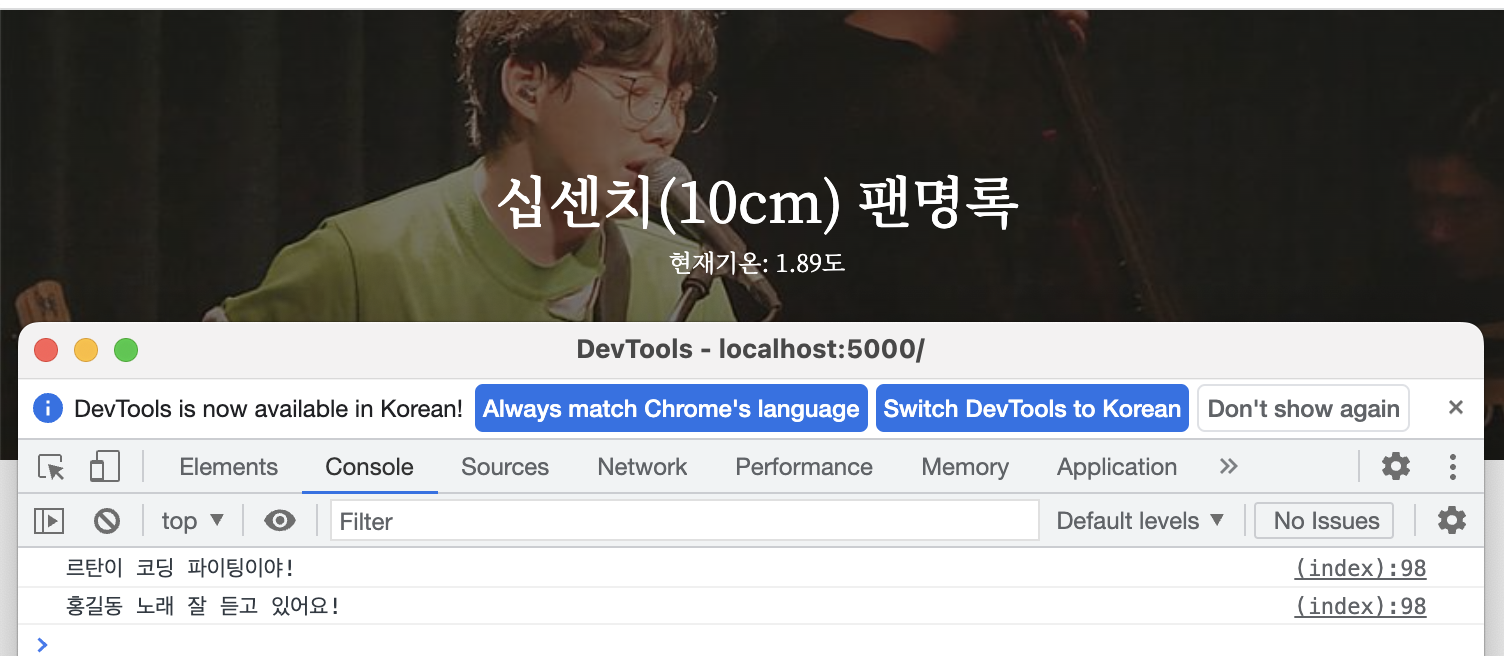Click DevTools - localhost:5000/ title bar
Image resolution: width=1504 pixels, height=656 pixels.
[x=751, y=349]
